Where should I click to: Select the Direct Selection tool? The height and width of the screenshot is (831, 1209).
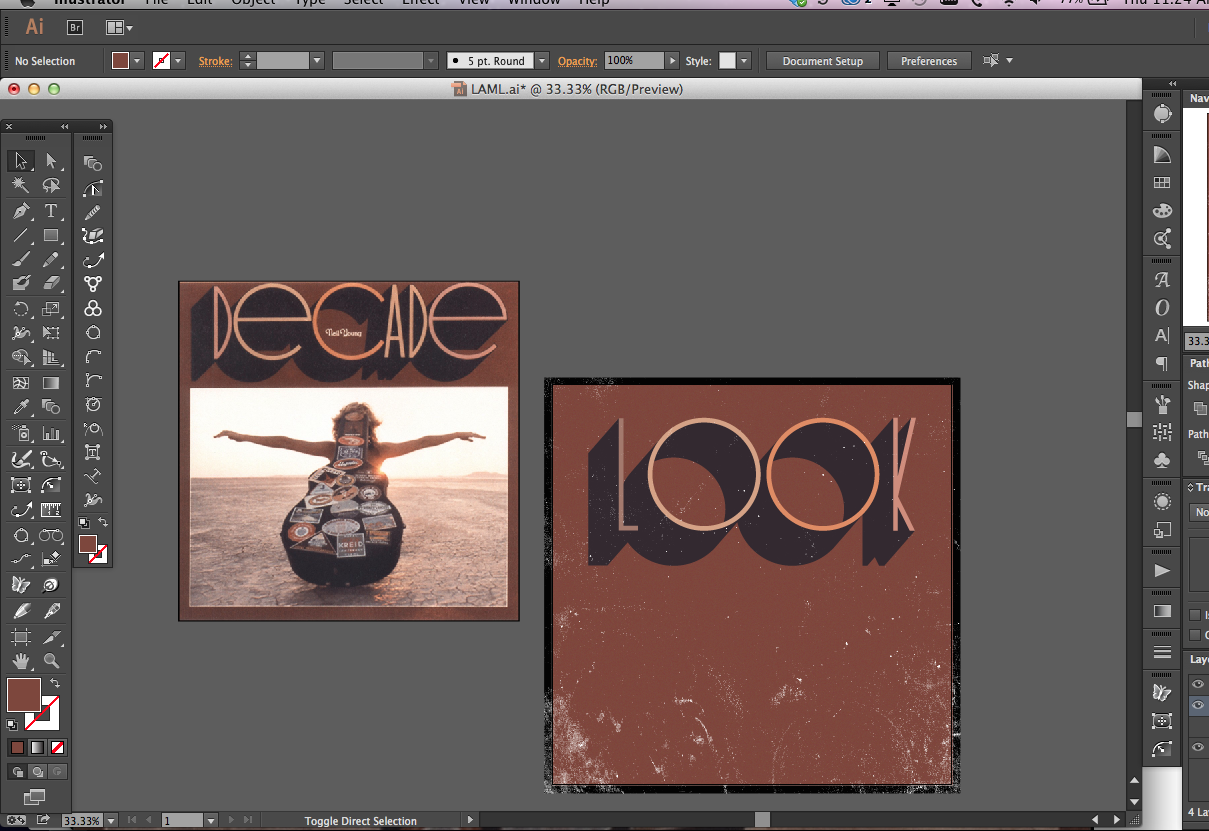pyautogui.click(x=51, y=161)
